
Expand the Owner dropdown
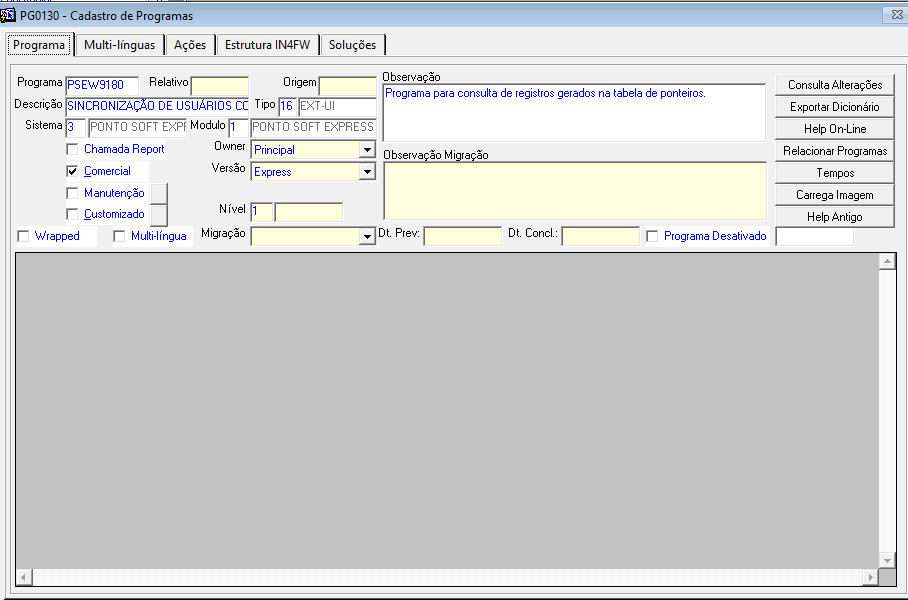point(367,150)
